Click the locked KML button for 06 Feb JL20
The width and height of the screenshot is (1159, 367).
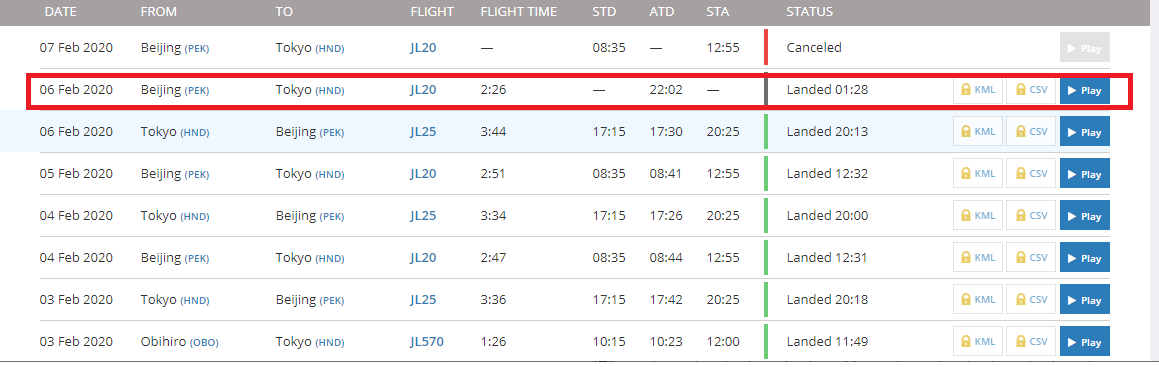click(x=977, y=91)
